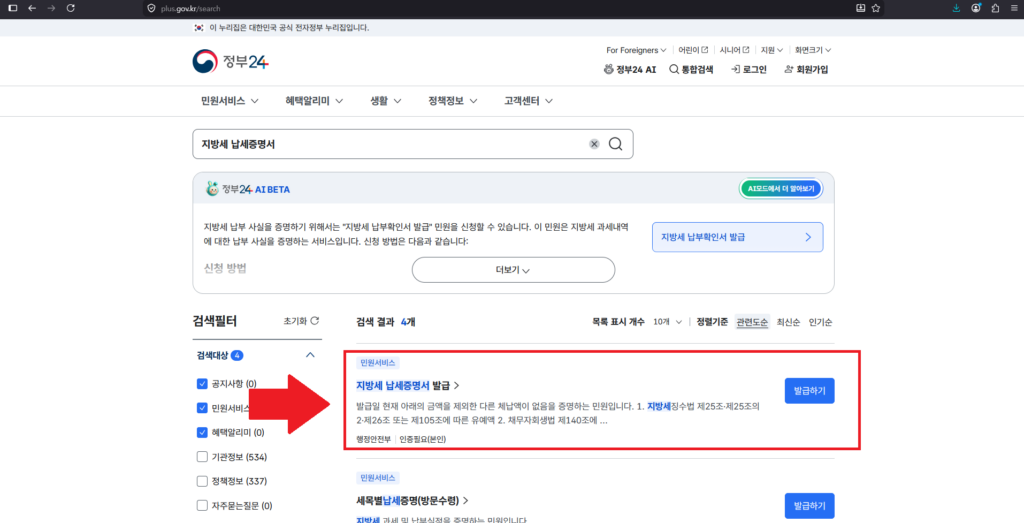The height and width of the screenshot is (523, 1024).
Task: Bookmark this page with star icon
Action: (x=876, y=8)
